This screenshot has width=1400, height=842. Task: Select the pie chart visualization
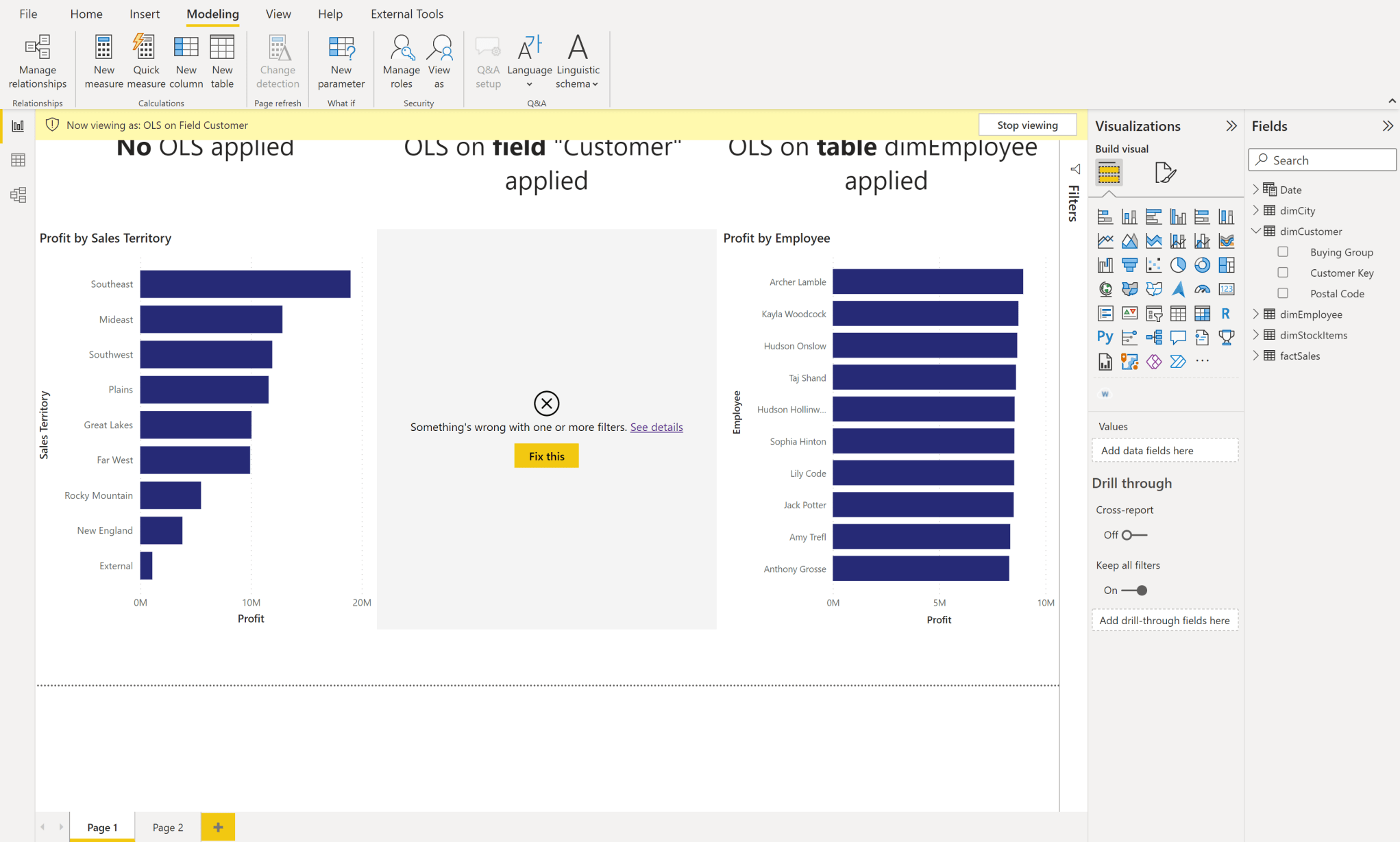coord(1179,264)
